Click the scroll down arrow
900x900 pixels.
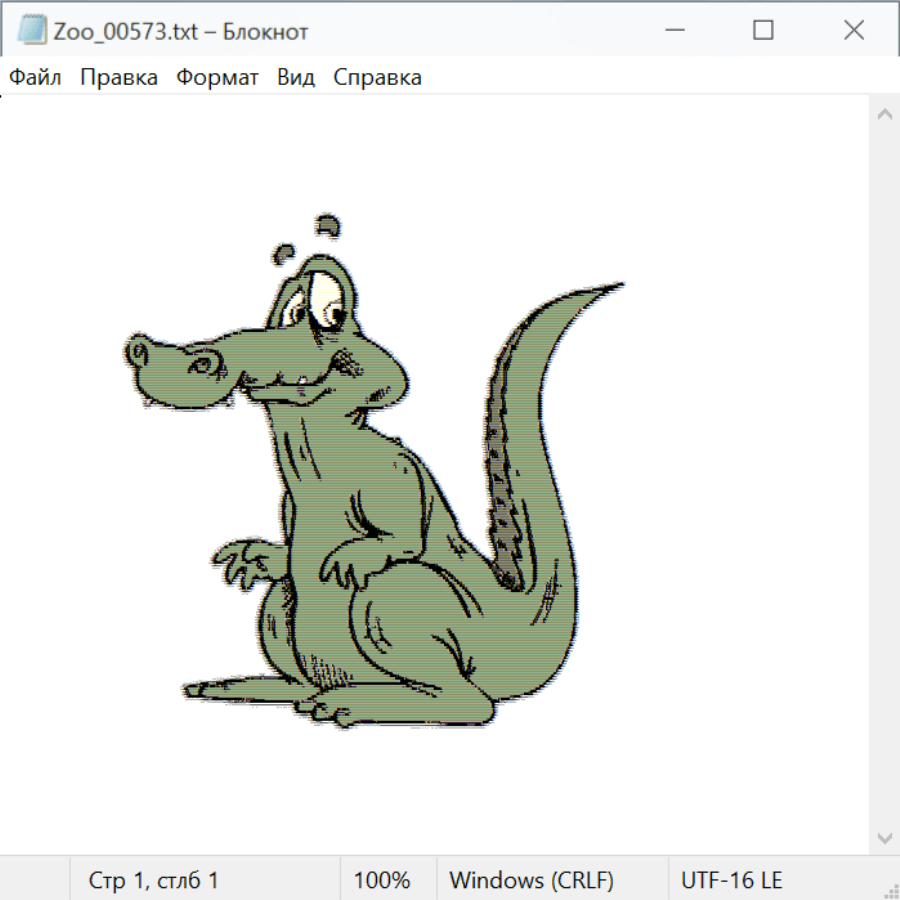point(884,836)
